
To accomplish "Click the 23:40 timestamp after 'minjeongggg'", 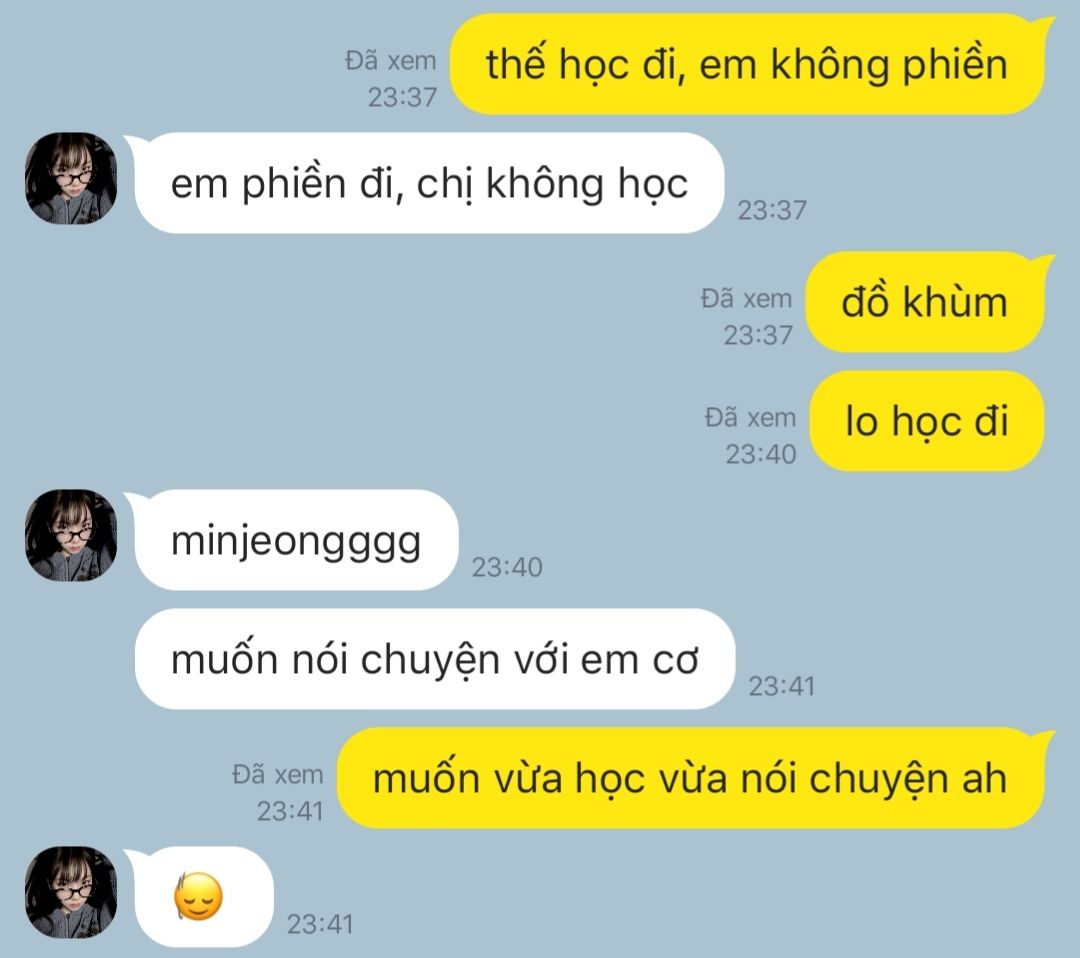I will pos(507,567).
